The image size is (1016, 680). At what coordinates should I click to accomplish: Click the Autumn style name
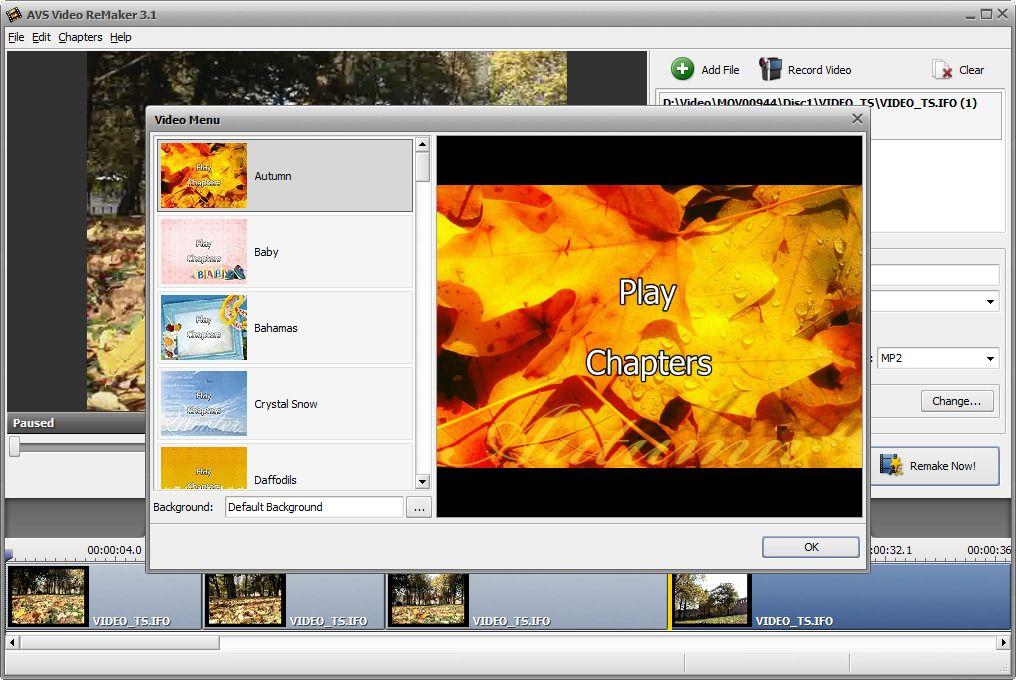(x=273, y=176)
